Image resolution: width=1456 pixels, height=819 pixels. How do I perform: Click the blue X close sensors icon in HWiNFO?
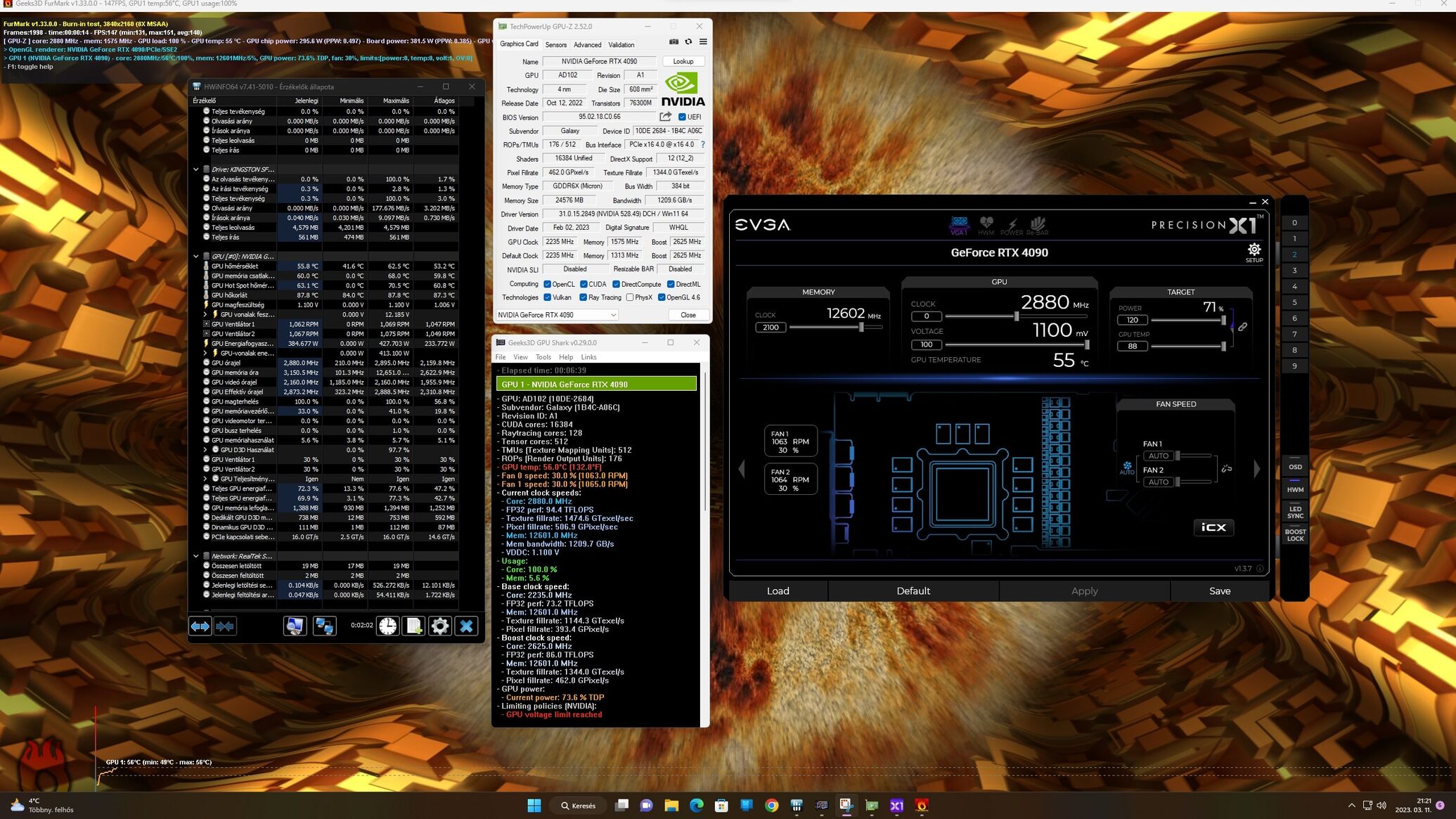point(466,626)
